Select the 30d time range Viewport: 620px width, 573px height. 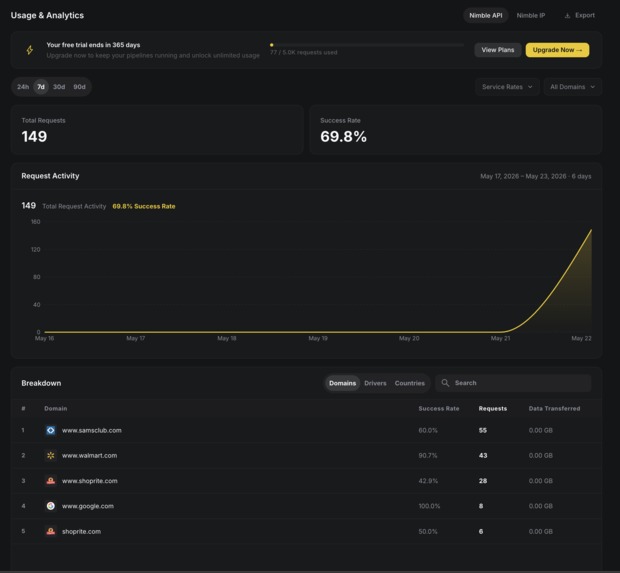click(x=59, y=87)
